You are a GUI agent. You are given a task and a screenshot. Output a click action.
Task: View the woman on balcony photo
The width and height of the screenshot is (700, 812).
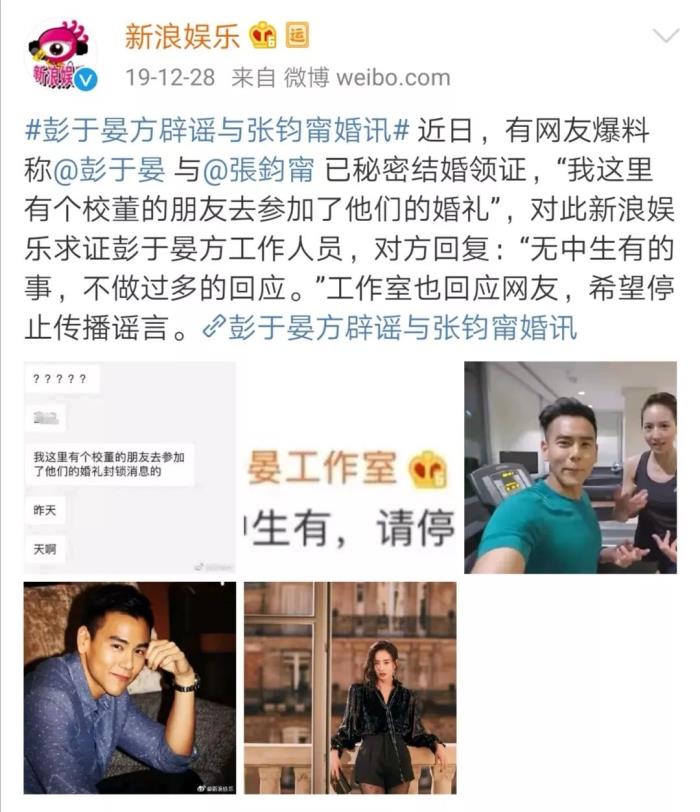351,688
